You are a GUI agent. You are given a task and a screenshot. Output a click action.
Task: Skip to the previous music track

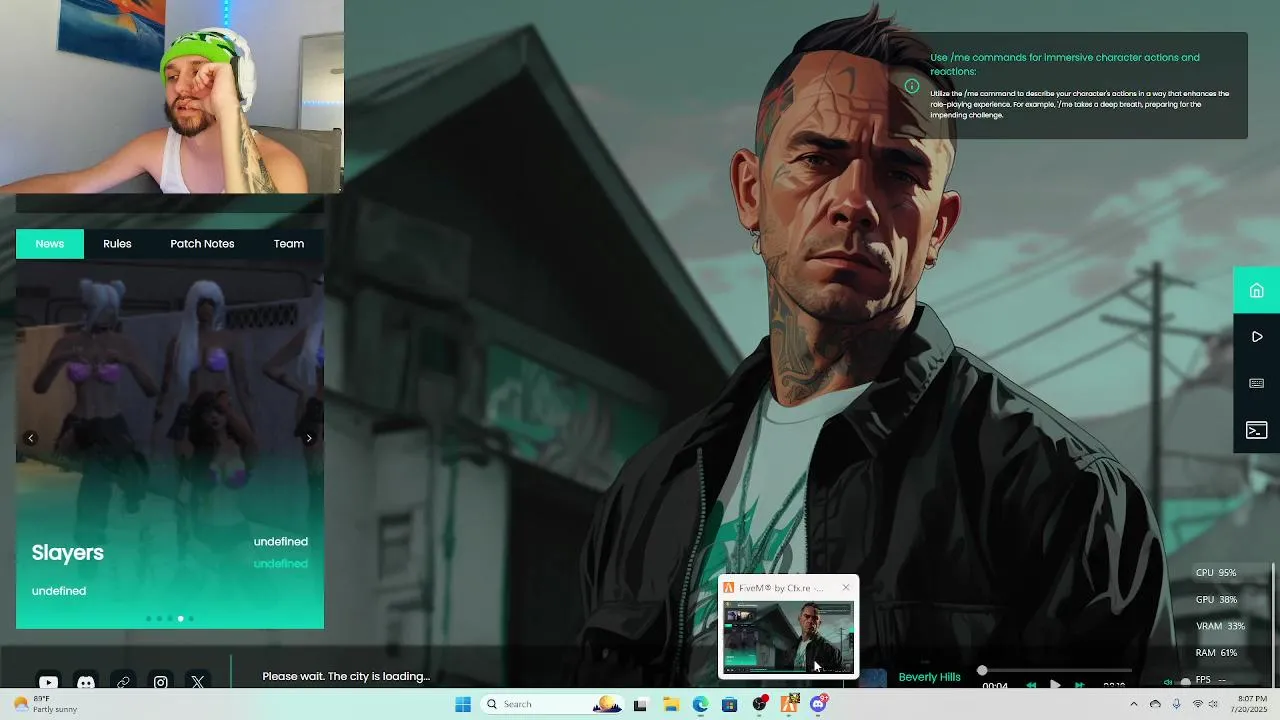pyautogui.click(x=1031, y=686)
